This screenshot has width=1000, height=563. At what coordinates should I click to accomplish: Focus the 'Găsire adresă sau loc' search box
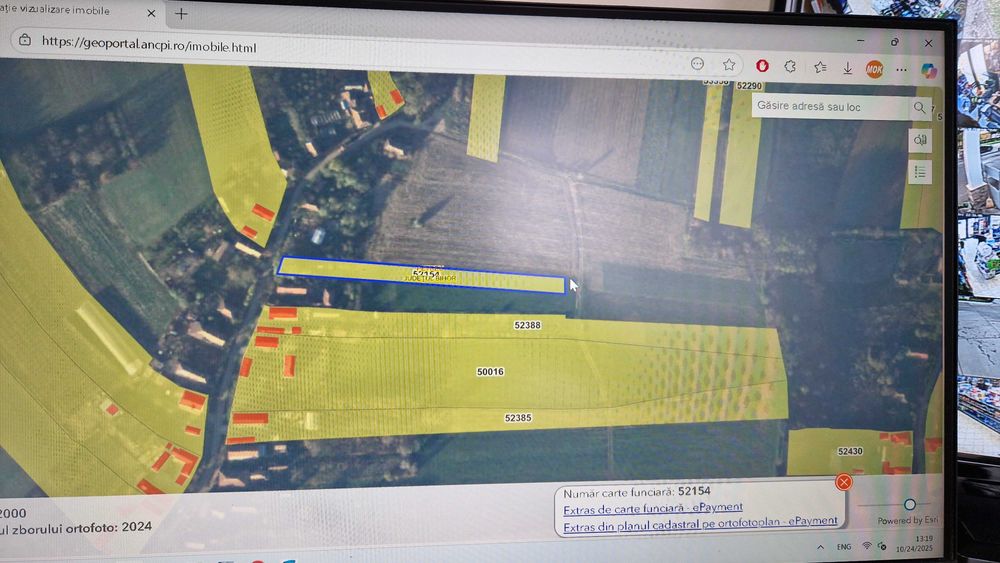[x=830, y=106]
